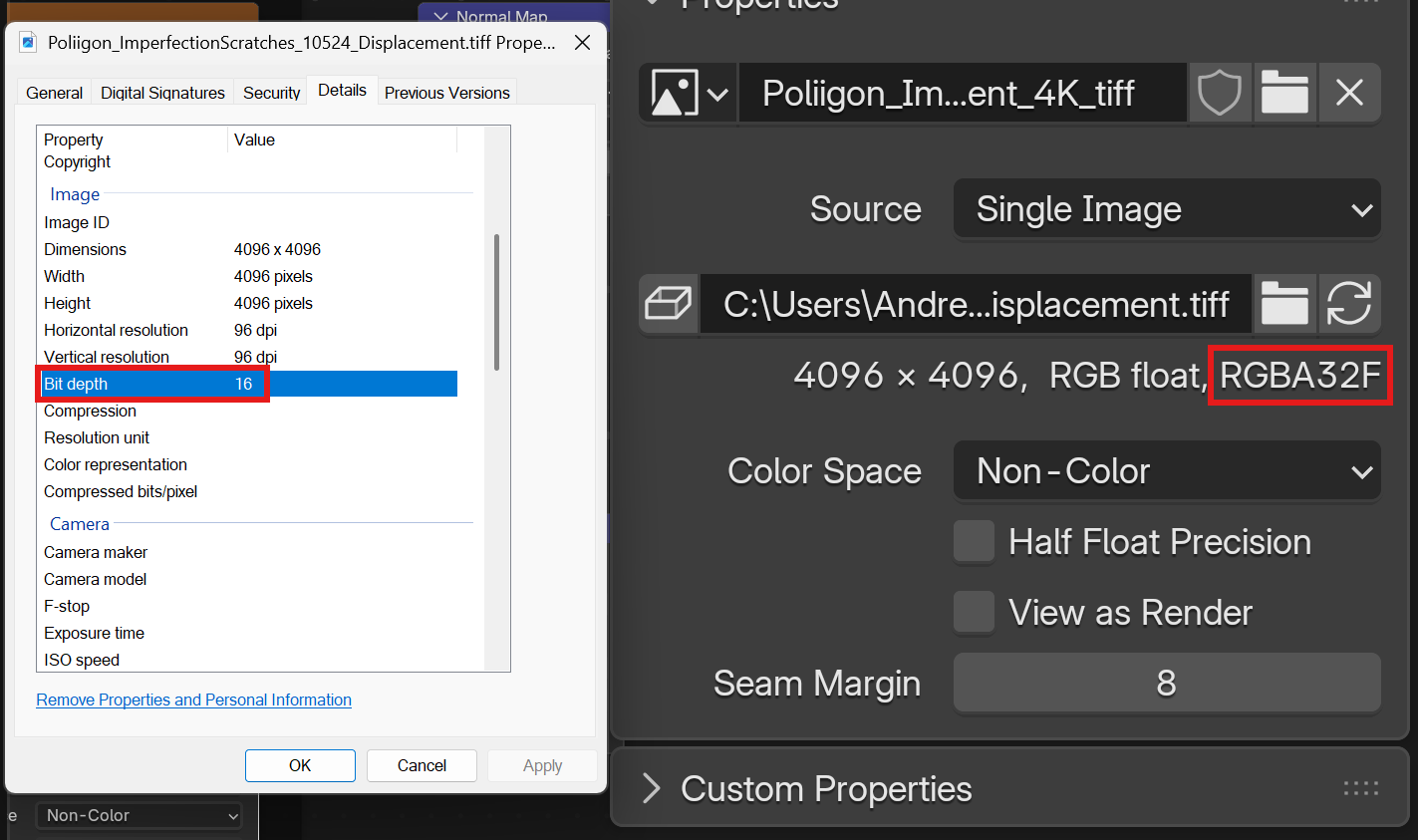Click the pack image box icon
Viewport: 1418px width, 840px height.
click(668, 304)
